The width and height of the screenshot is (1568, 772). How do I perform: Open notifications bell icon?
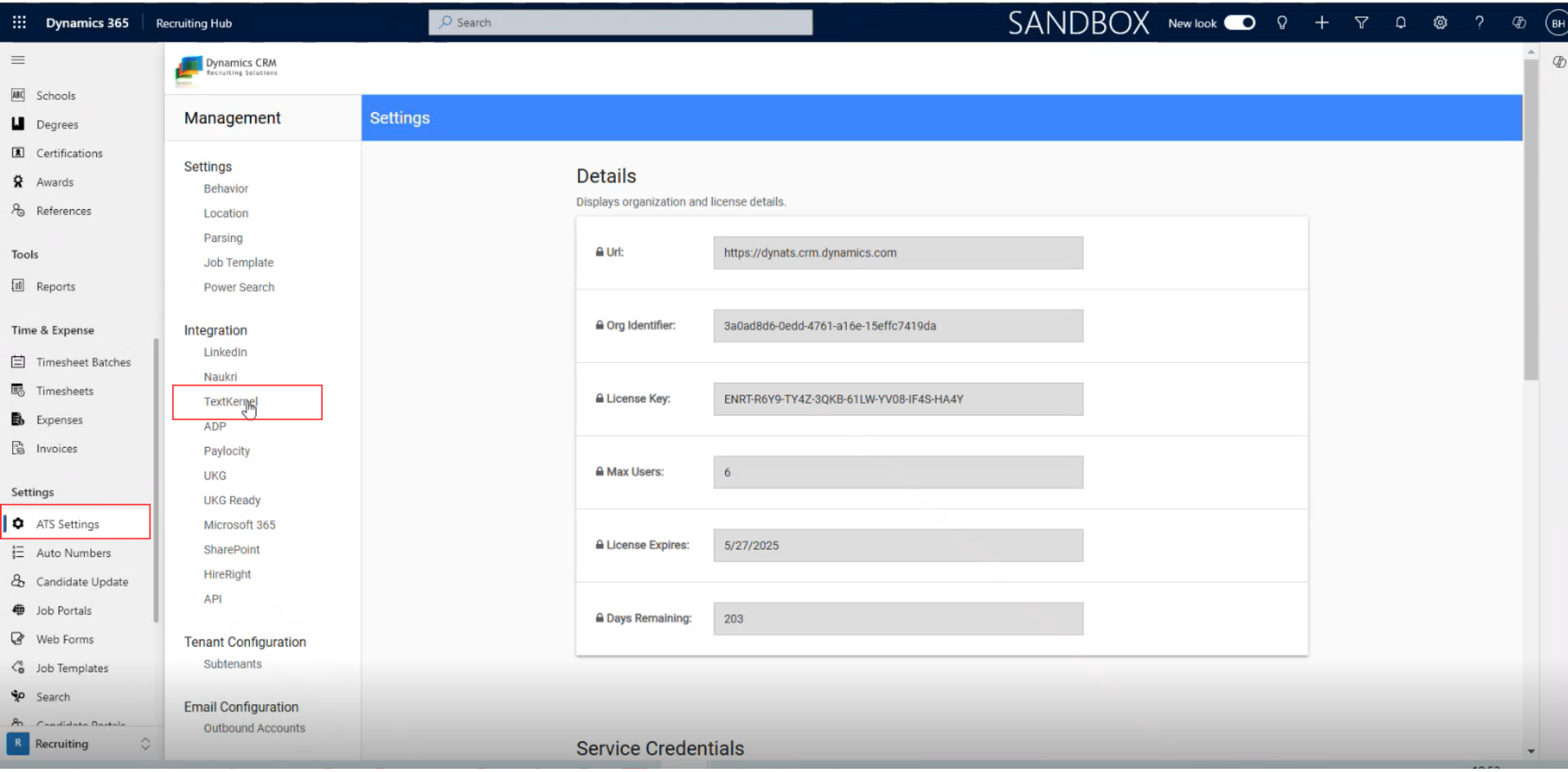1401,23
